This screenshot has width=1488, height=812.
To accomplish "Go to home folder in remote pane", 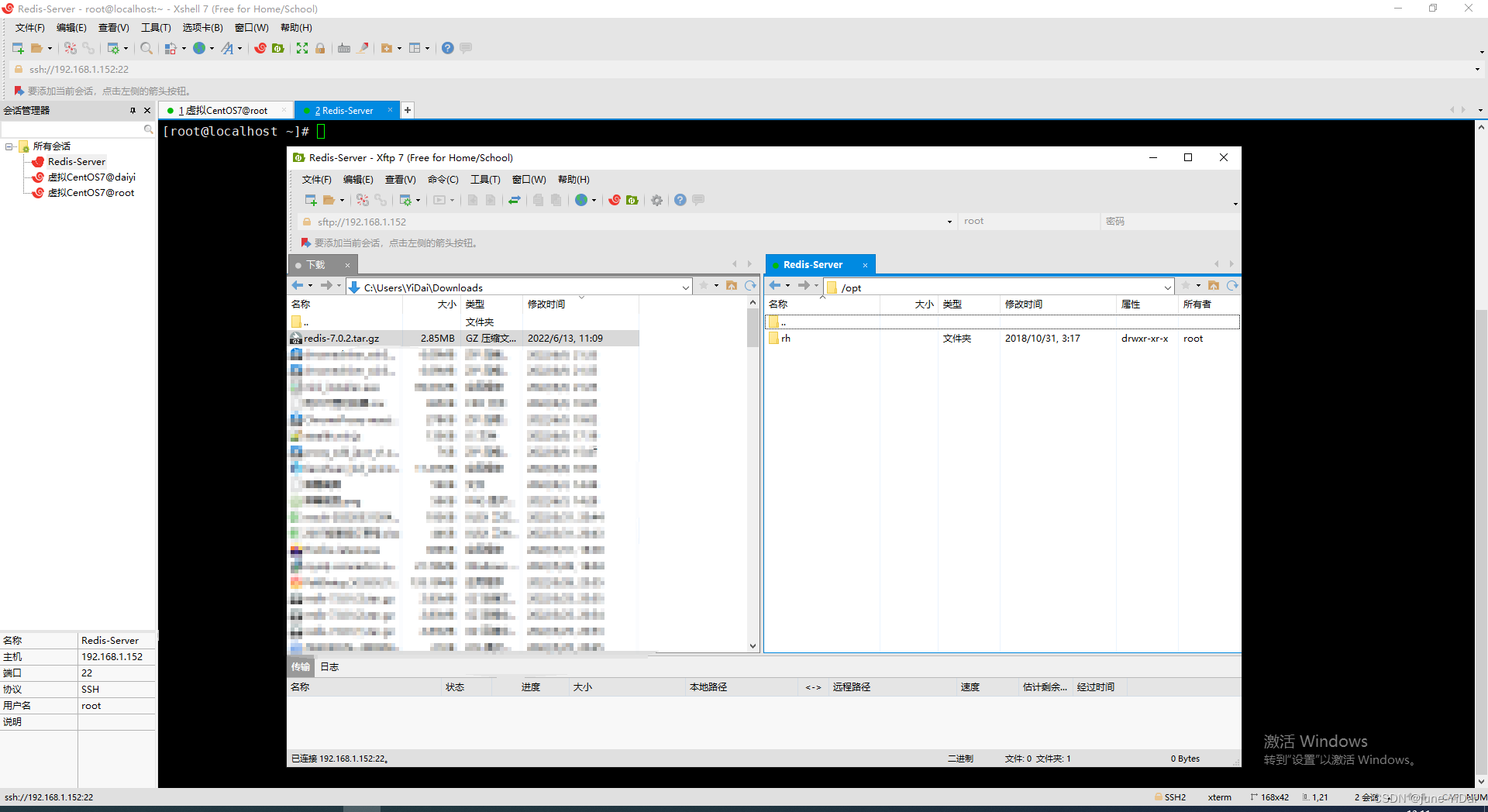I will point(1214,286).
